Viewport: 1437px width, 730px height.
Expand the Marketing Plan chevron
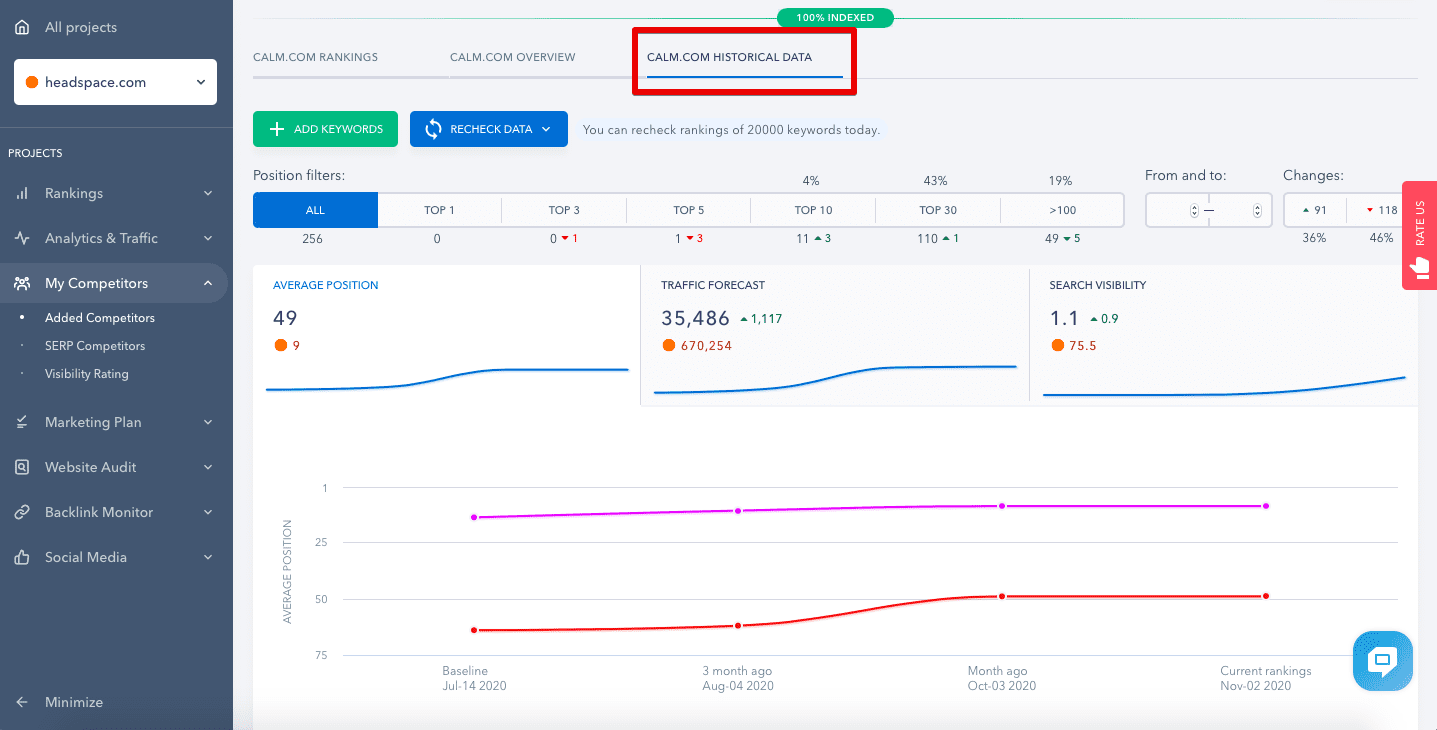pos(208,422)
